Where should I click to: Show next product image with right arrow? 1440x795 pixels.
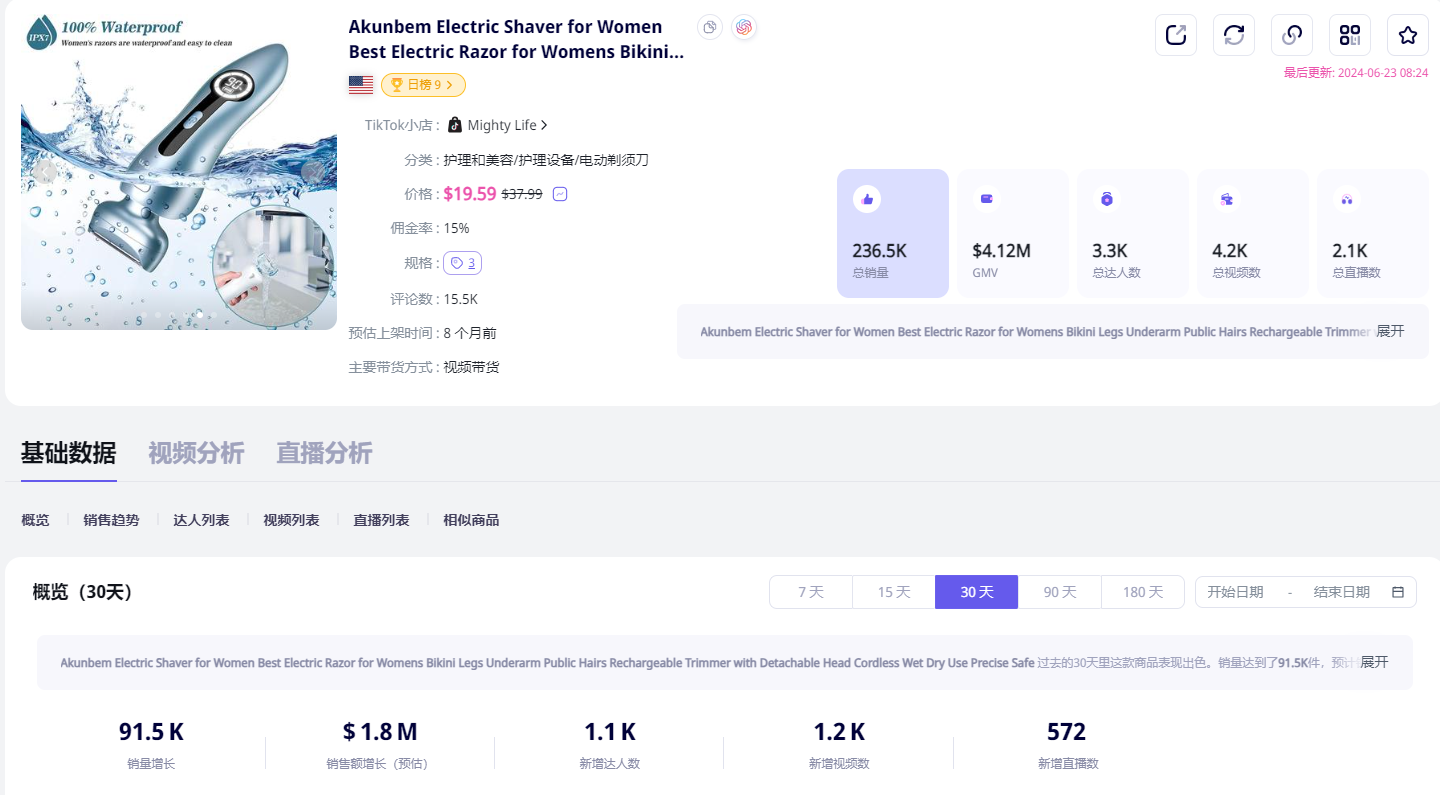(x=314, y=172)
